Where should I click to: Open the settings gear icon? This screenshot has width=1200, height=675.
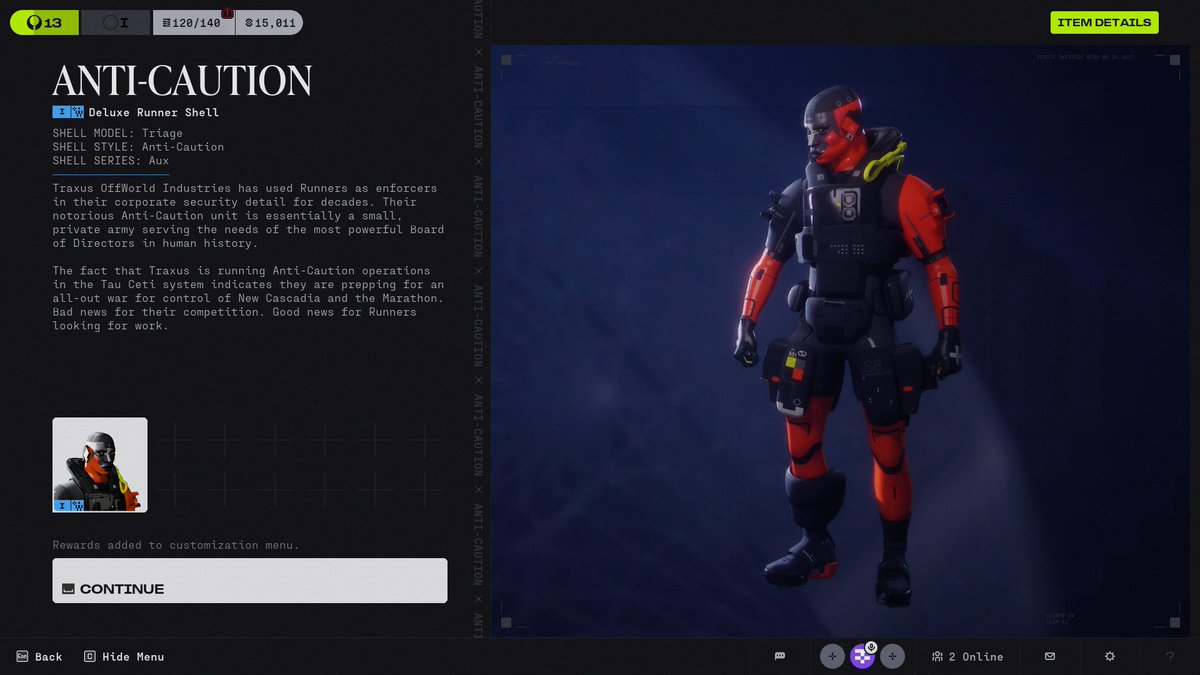(x=1110, y=656)
